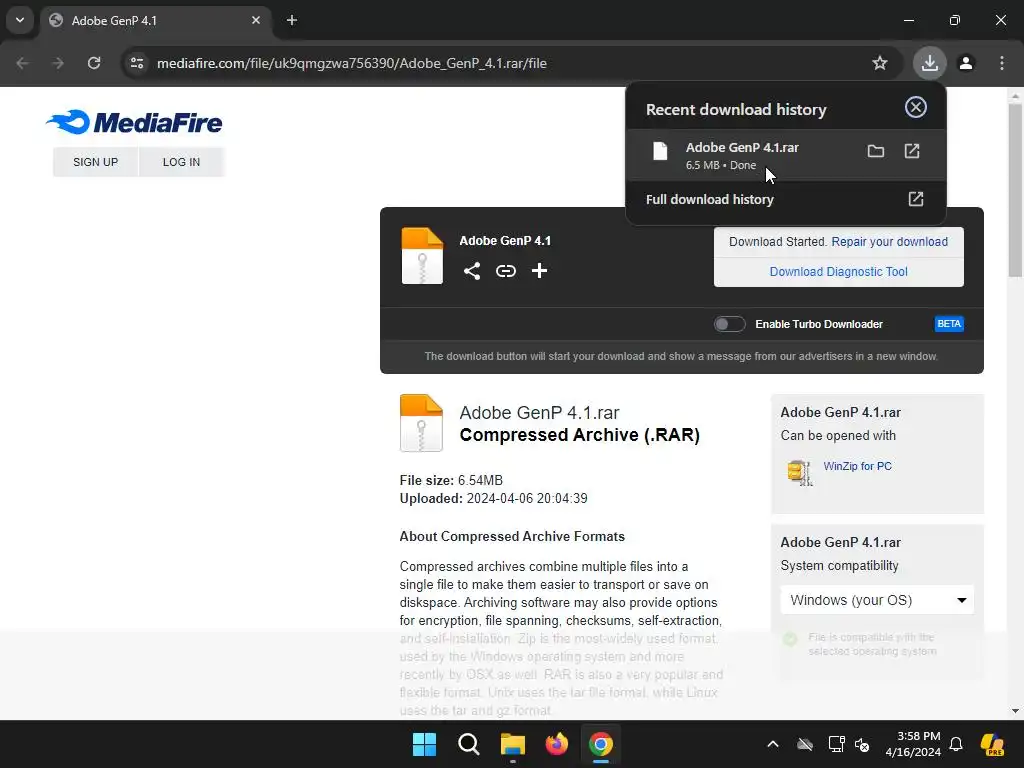Open a new tab with plus button
The width and height of the screenshot is (1024, 768).
tap(292, 20)
